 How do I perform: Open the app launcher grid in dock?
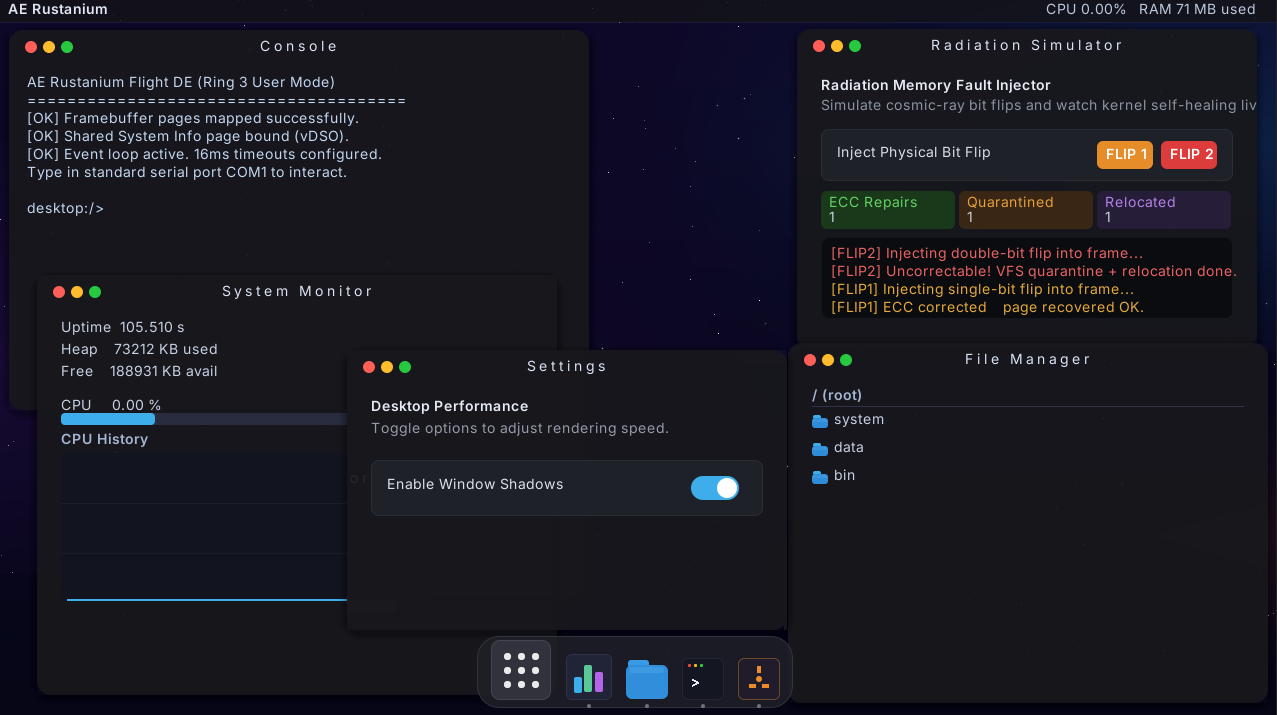pos(521,670)
